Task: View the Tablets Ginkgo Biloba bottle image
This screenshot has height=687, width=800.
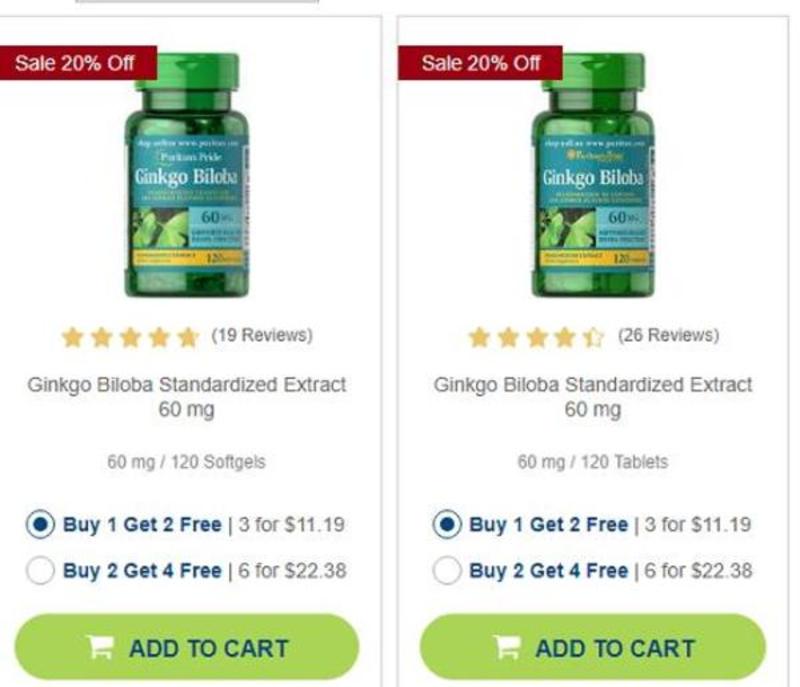Action: [593, 175]
